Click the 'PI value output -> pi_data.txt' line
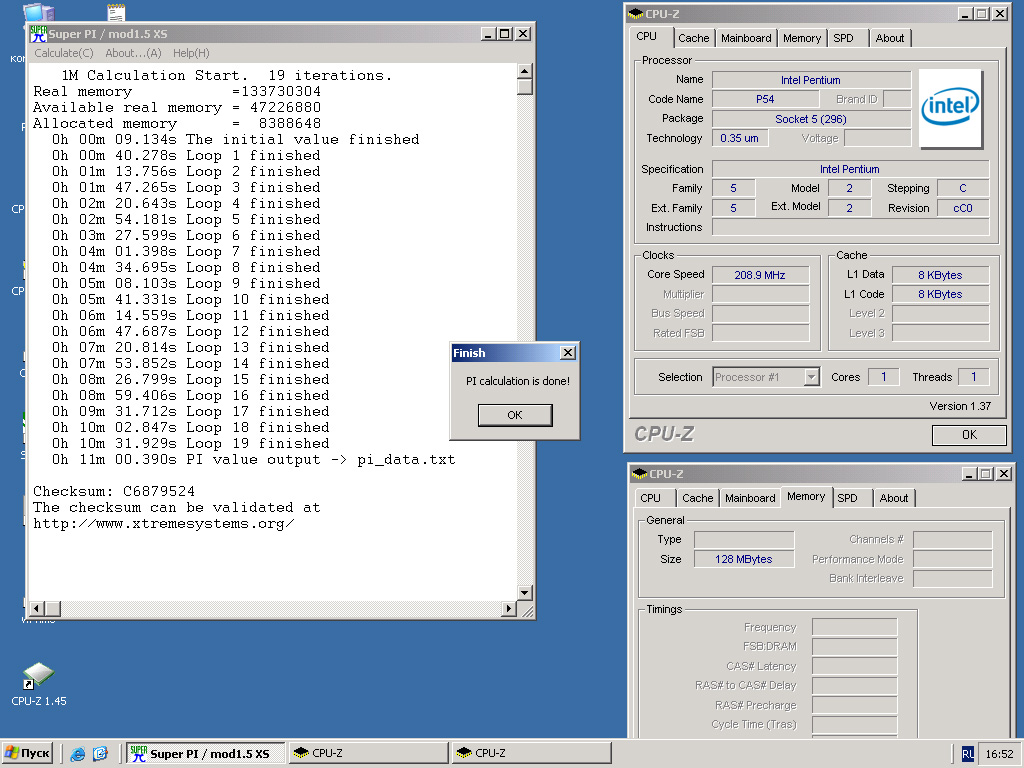The height and width of the screenshot is (768, 1024). pos(253,460)
